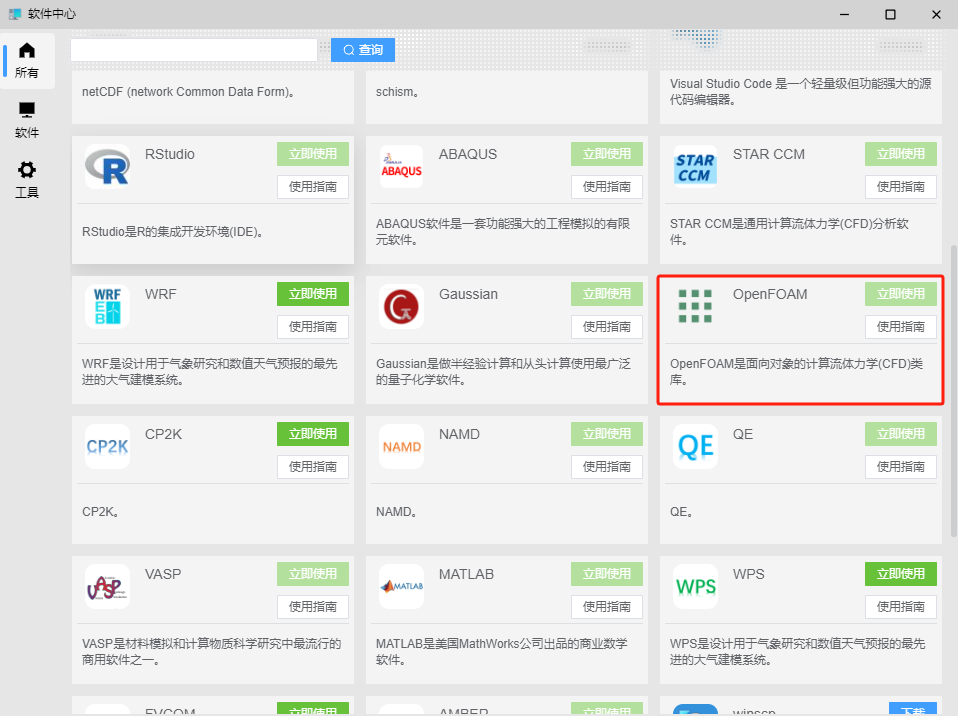This screenshot has height=716, width=958.
Task: Click the 查询 search button
Action: (x=363, y=50)
